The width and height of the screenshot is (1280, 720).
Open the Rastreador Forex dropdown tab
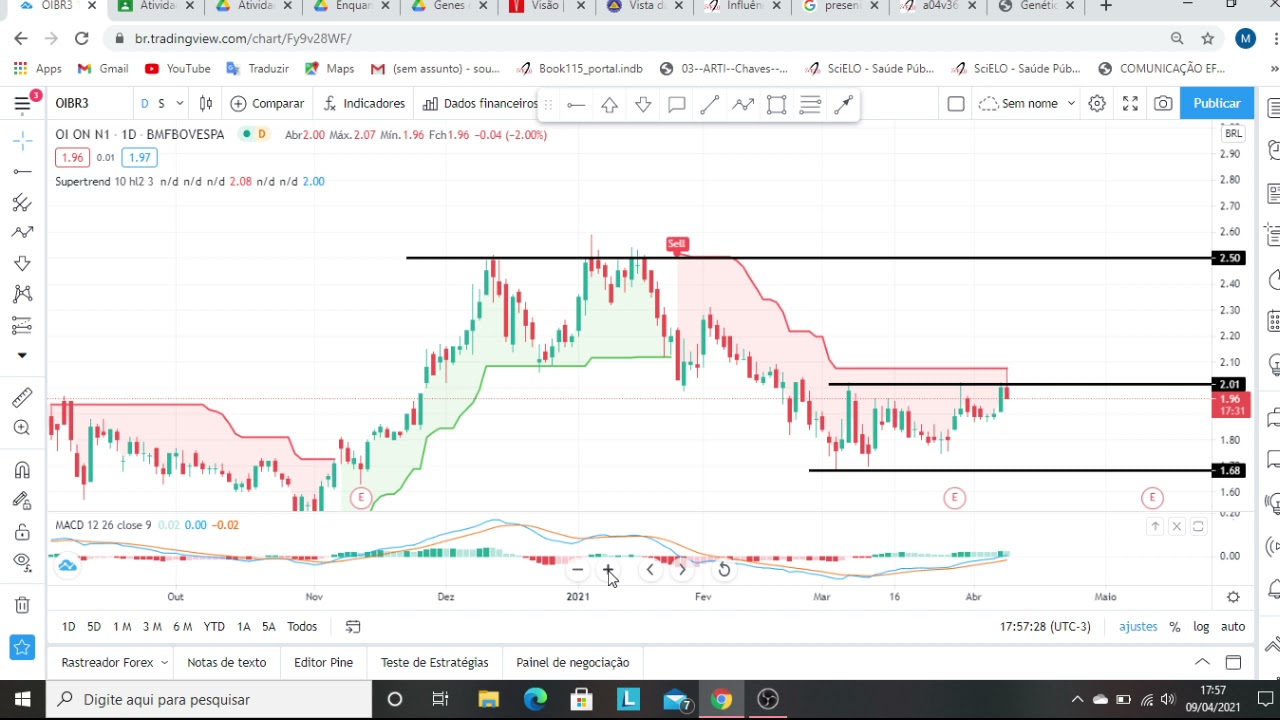114,662
